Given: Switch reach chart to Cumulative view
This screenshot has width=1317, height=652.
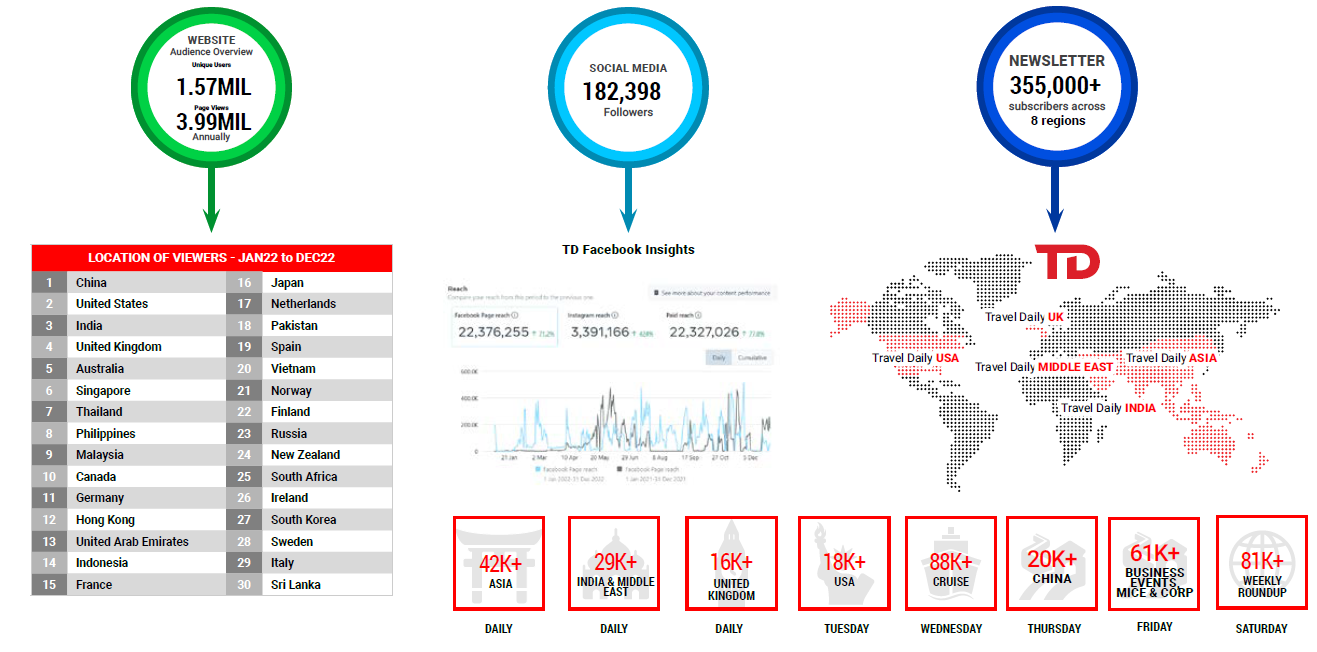Looking at the screenshot, I should pos(752,357).
